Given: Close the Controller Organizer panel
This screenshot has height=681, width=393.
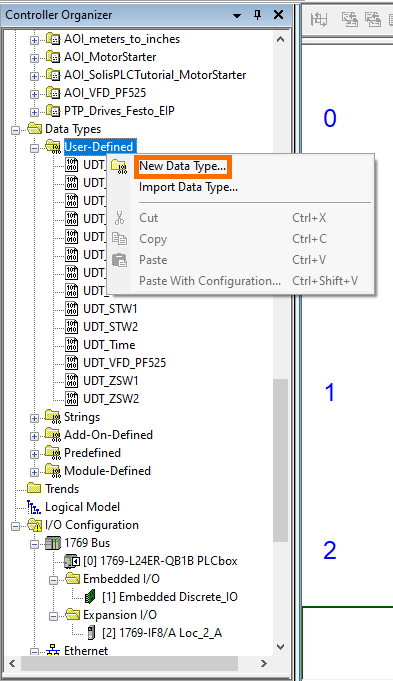Looking at the screenshot, I should tap(278, 15).
